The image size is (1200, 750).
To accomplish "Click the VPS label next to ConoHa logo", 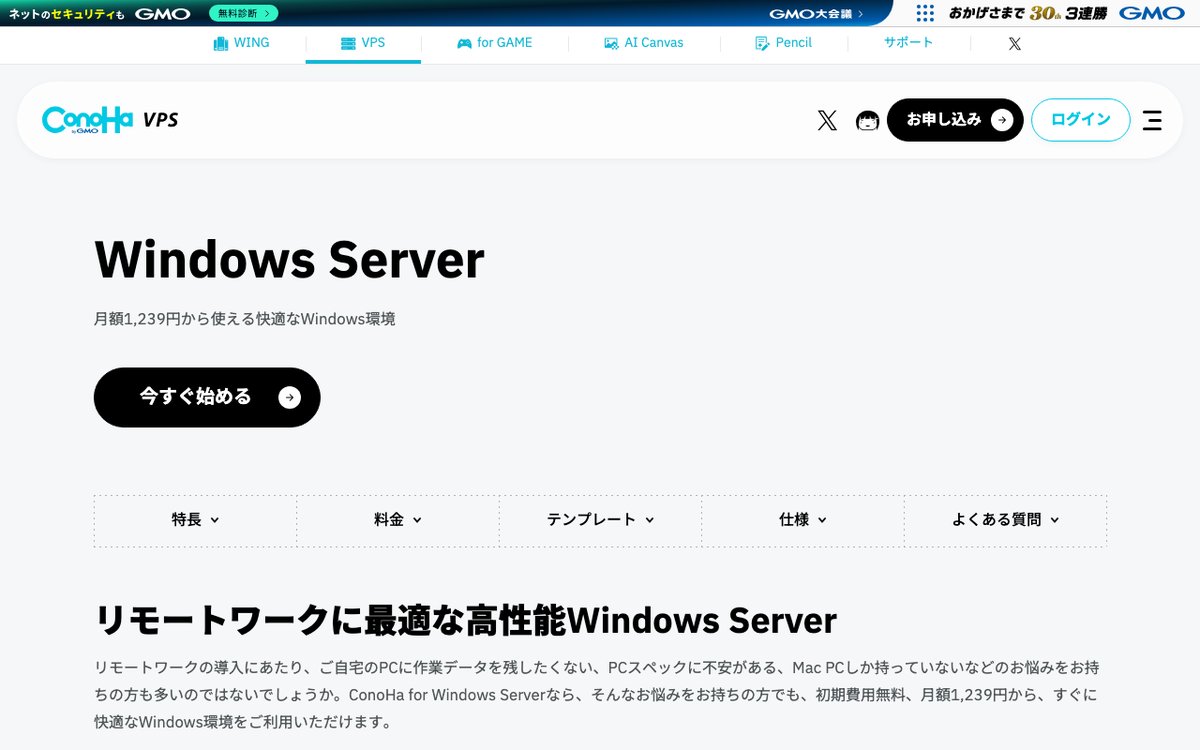I will (160, 120).
